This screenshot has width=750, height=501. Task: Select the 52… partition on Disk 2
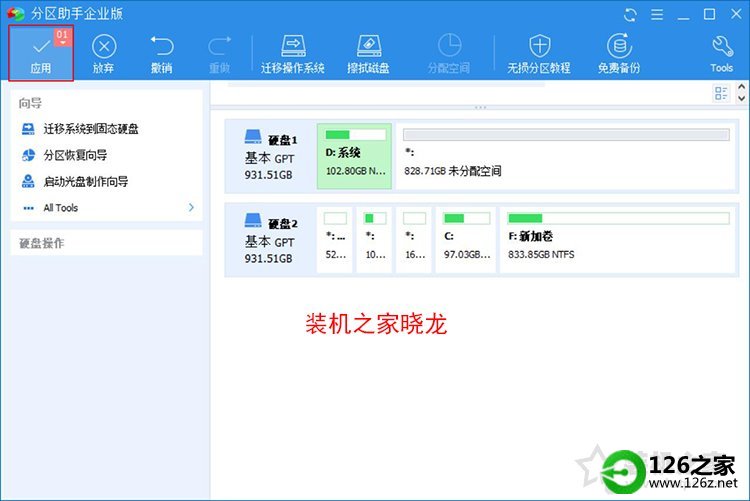pos(335,240)
